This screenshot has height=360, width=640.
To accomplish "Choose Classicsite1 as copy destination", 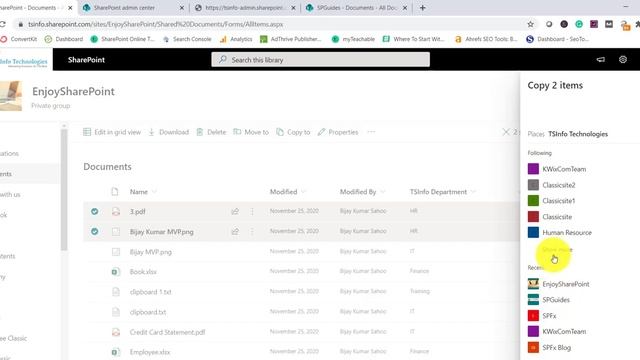I will click(x=559, y=201).
